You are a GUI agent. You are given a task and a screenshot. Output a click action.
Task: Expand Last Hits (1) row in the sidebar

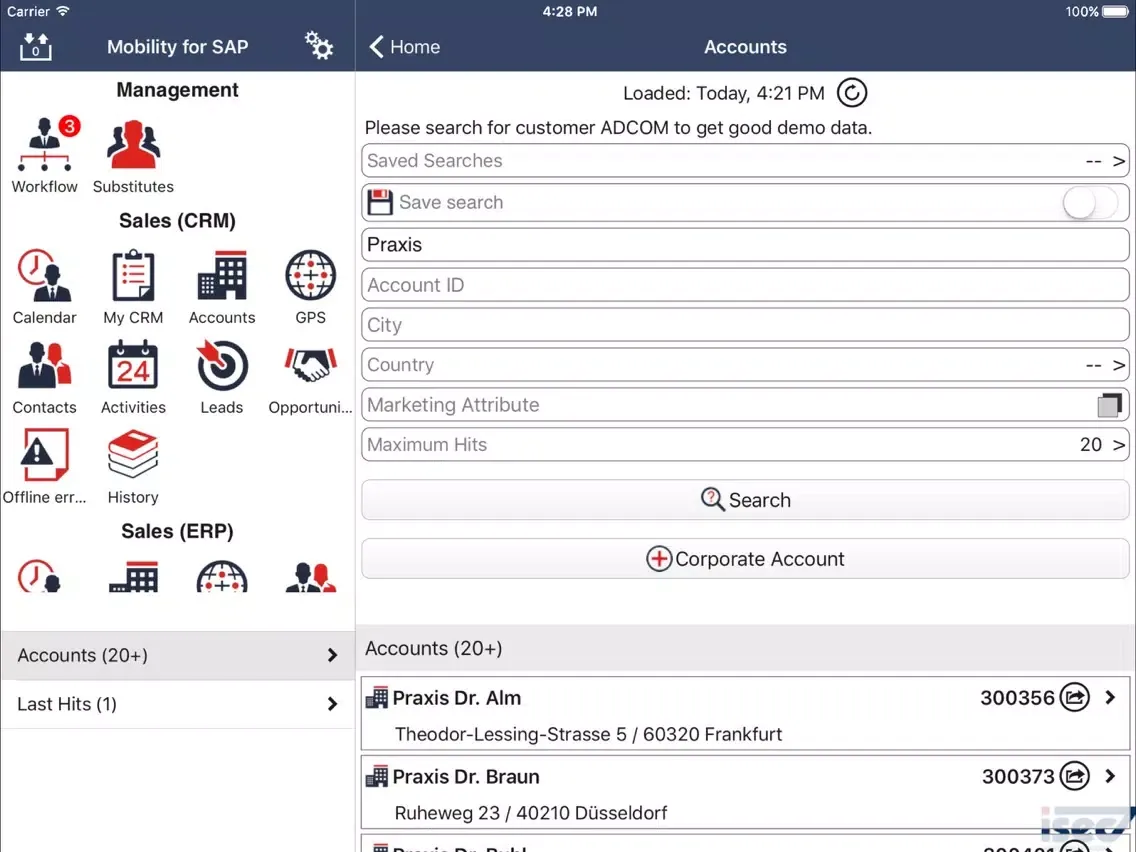pos(178,704)
